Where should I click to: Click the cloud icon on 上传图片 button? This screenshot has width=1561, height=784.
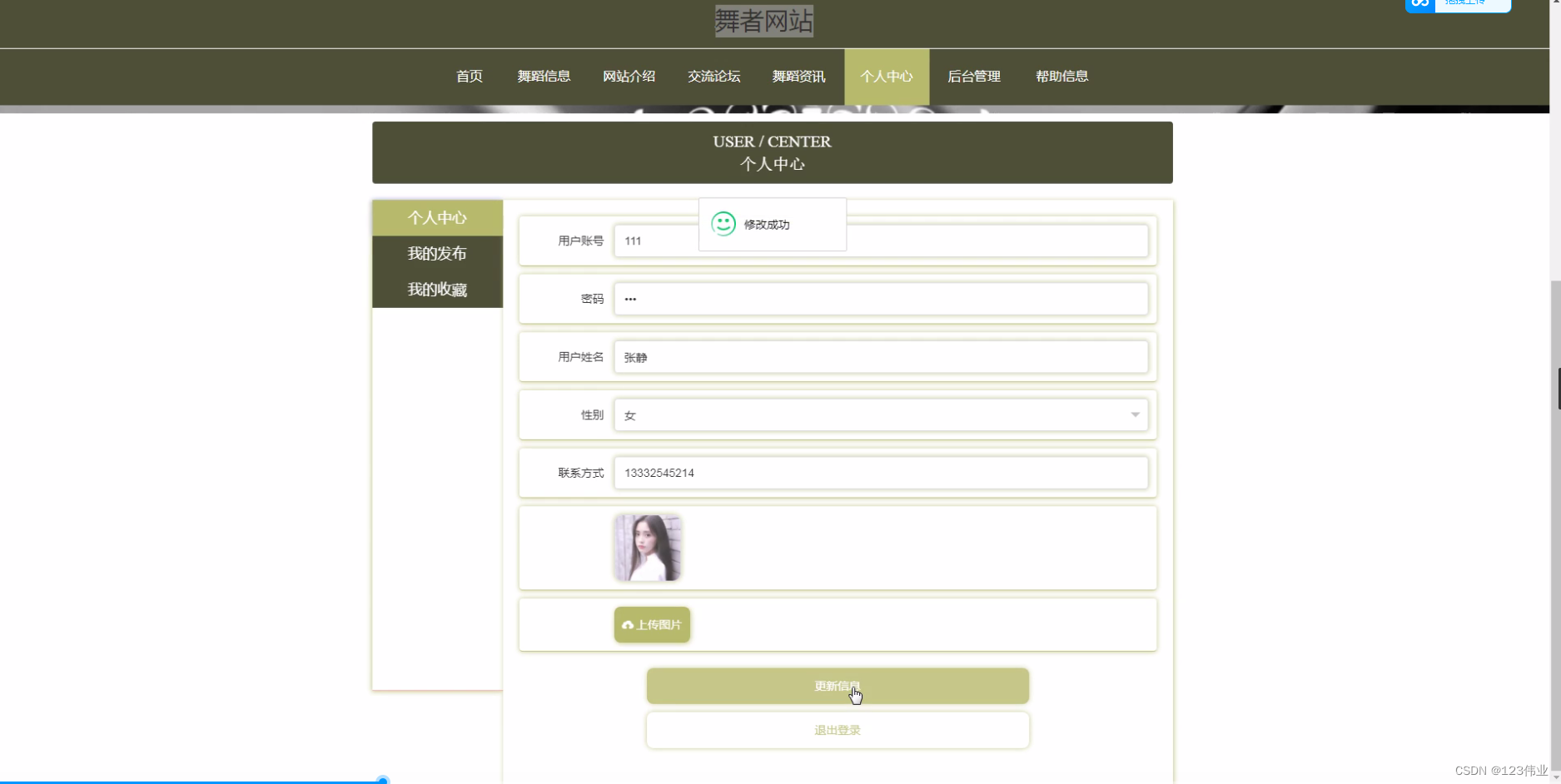pos(628,625)
